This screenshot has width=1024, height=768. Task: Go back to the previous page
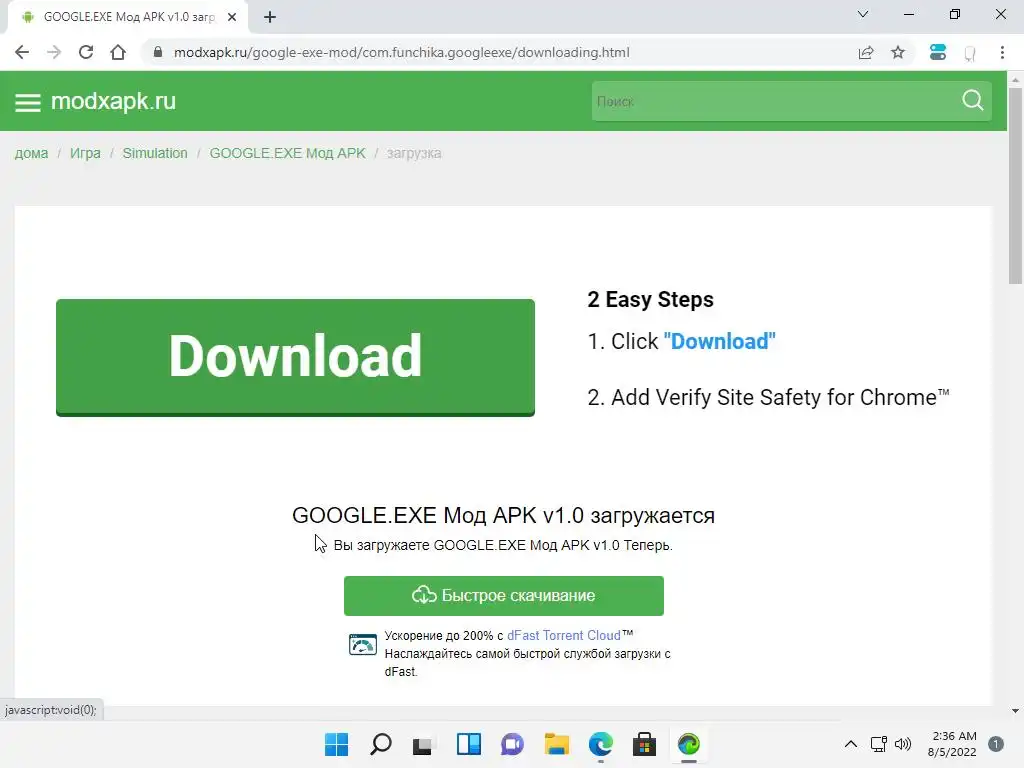[x=22, y=52]
